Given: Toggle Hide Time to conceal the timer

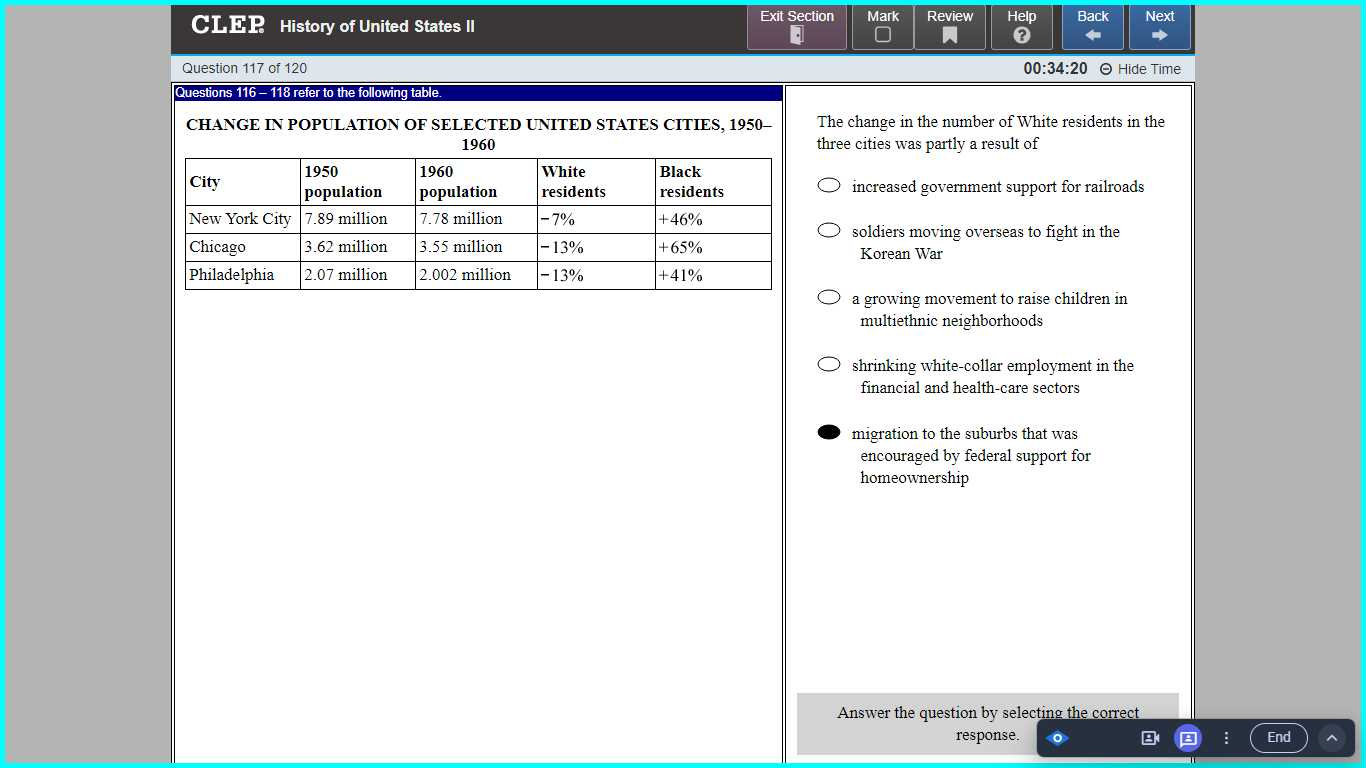Looking at the screenshot, I should click(x=1143, y=68).
